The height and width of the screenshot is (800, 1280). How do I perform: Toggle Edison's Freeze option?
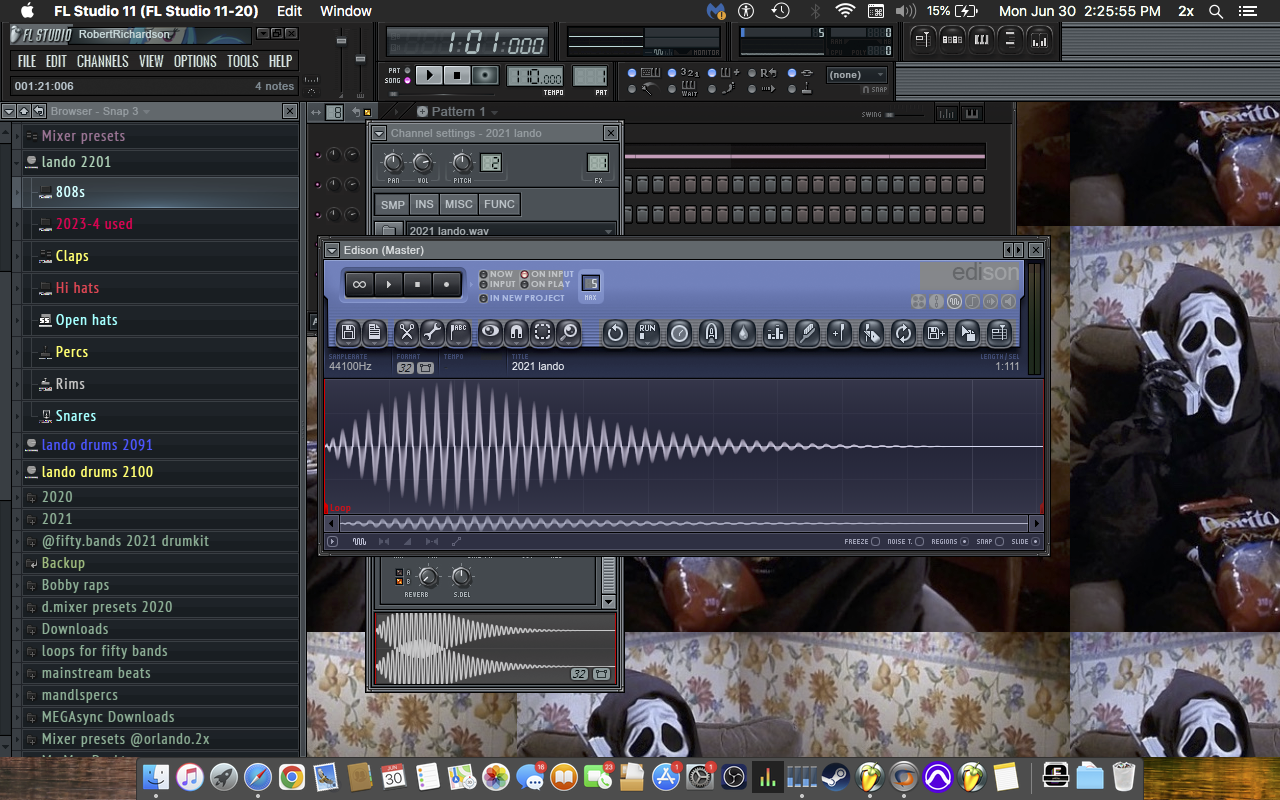coord(876,542)
